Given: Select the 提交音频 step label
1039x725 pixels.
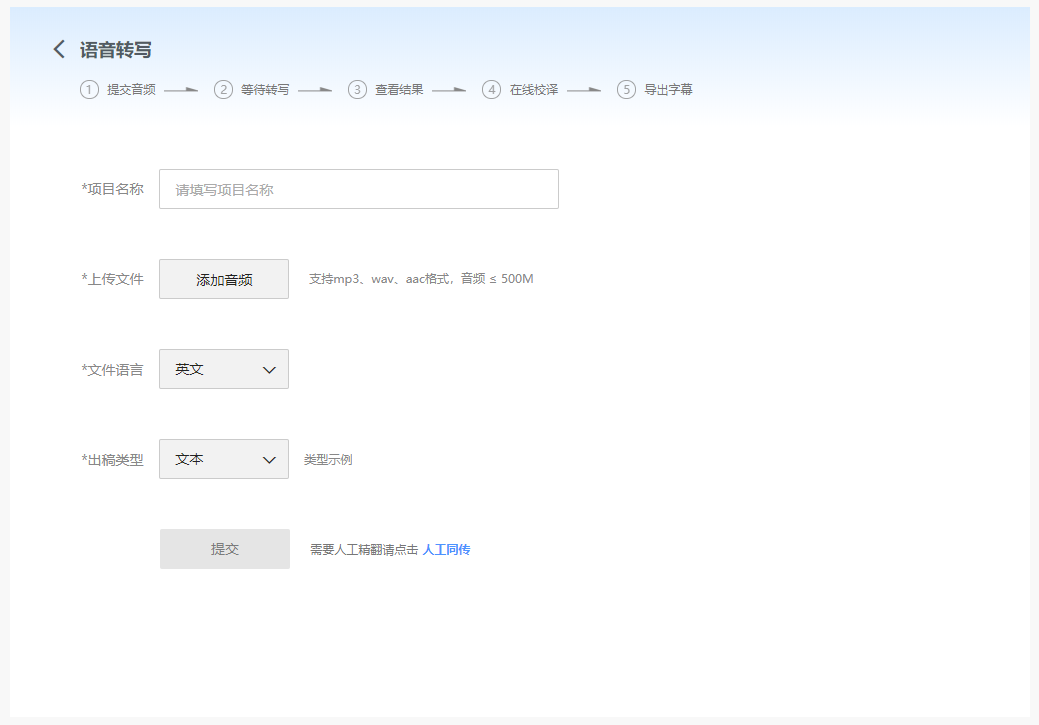Looking at the screenshot, I should pos(131,89).
